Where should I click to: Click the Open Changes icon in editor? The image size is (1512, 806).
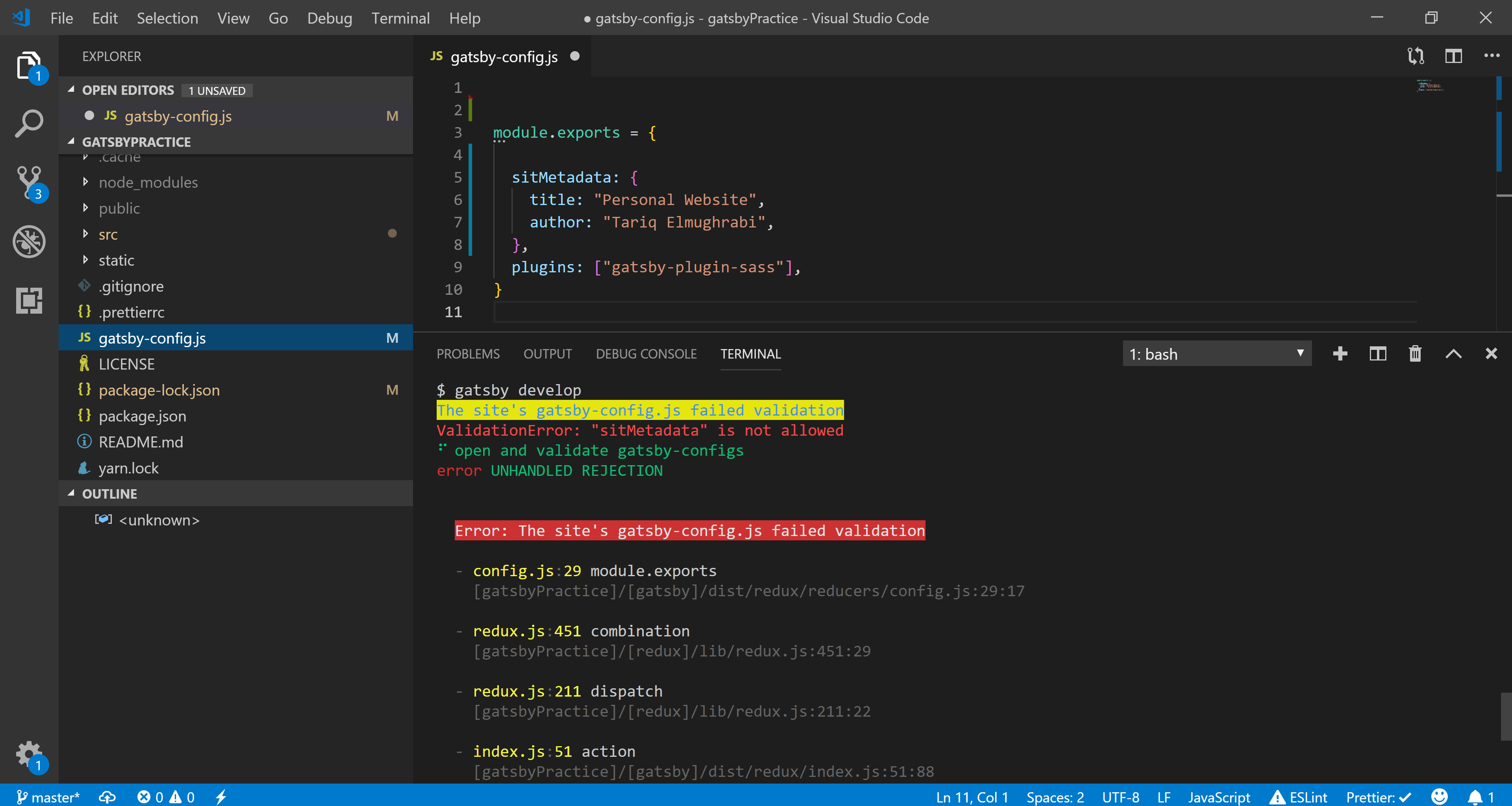1415,56
